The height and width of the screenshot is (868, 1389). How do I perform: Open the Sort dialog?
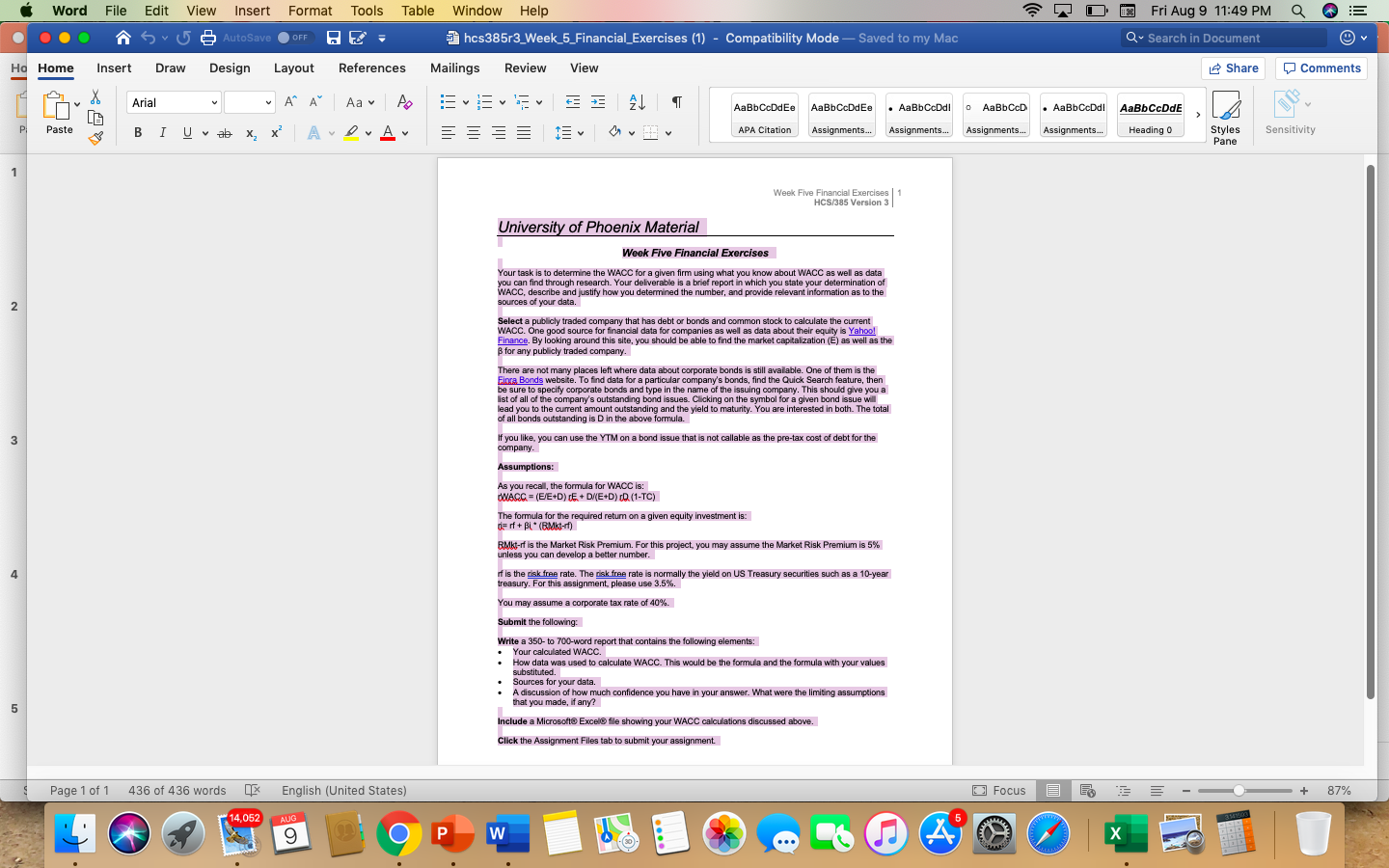click(636, 101)
